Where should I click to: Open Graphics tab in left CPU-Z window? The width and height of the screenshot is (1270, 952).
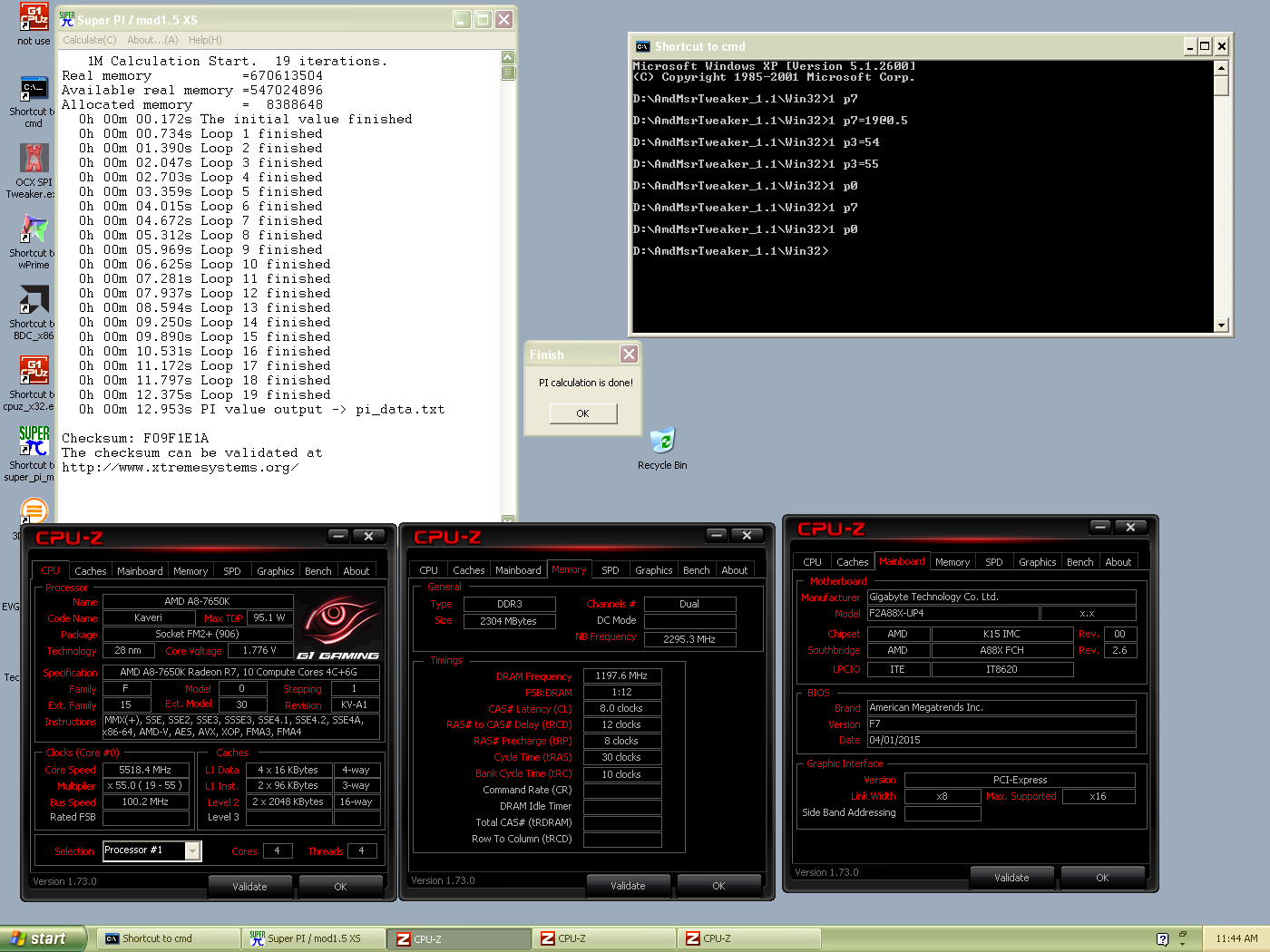276,571
